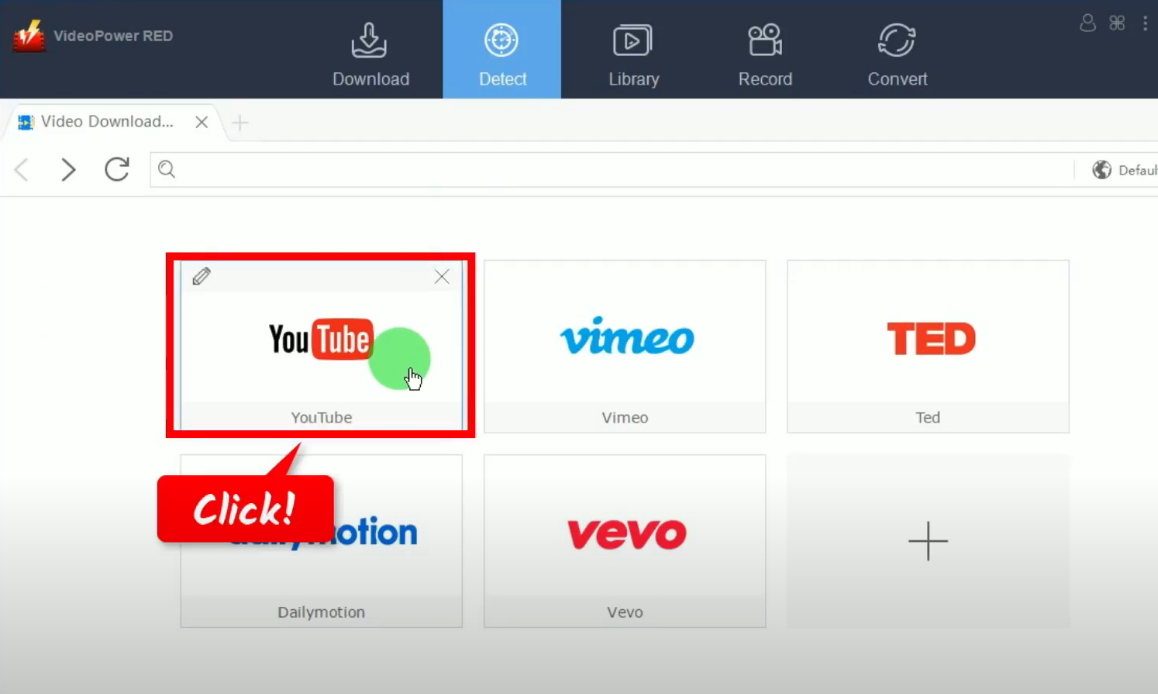This screenshot has width=1158, height=694.
Task: Select the Detect tool
Action: pos(502,50)
